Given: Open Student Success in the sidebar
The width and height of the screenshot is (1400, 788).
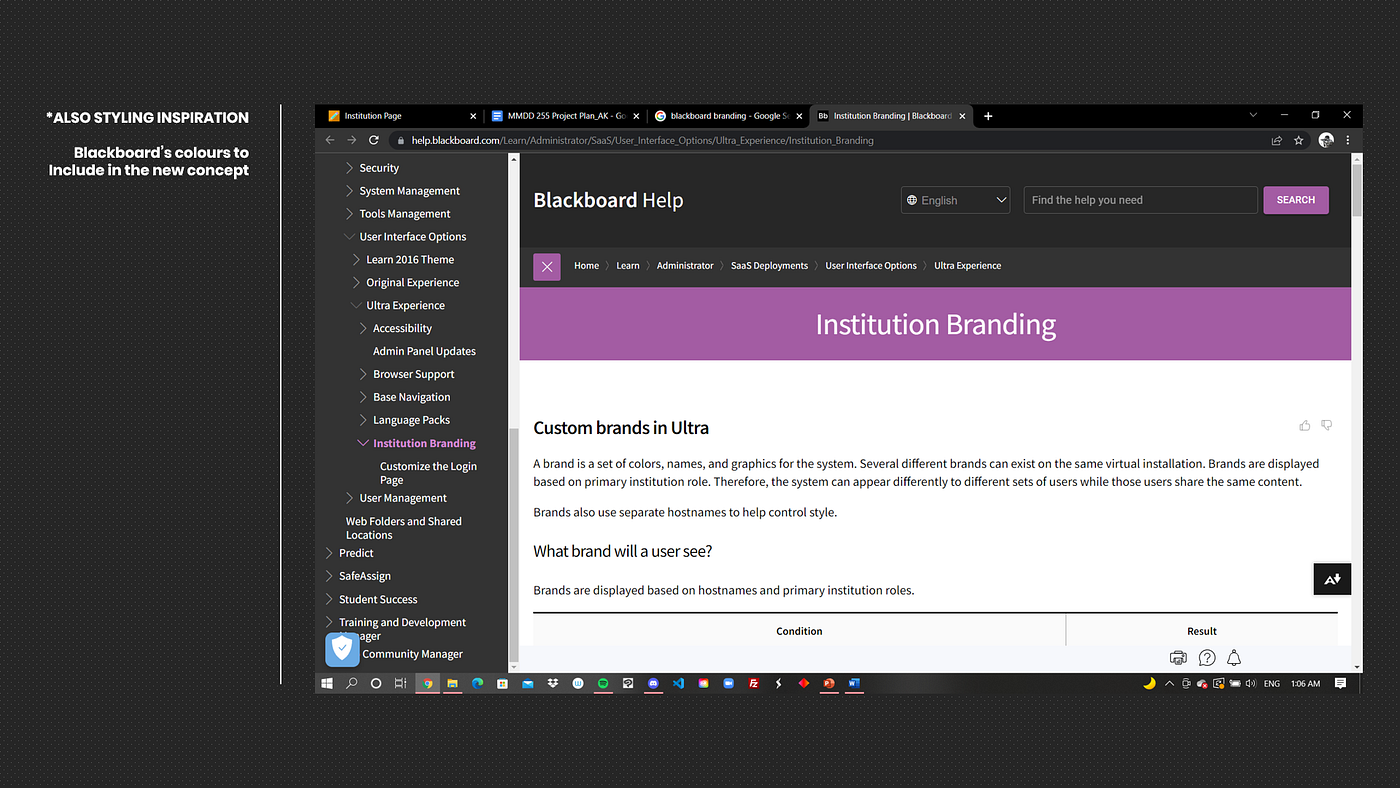Looking at the screenshot, I should click(378, 600).
